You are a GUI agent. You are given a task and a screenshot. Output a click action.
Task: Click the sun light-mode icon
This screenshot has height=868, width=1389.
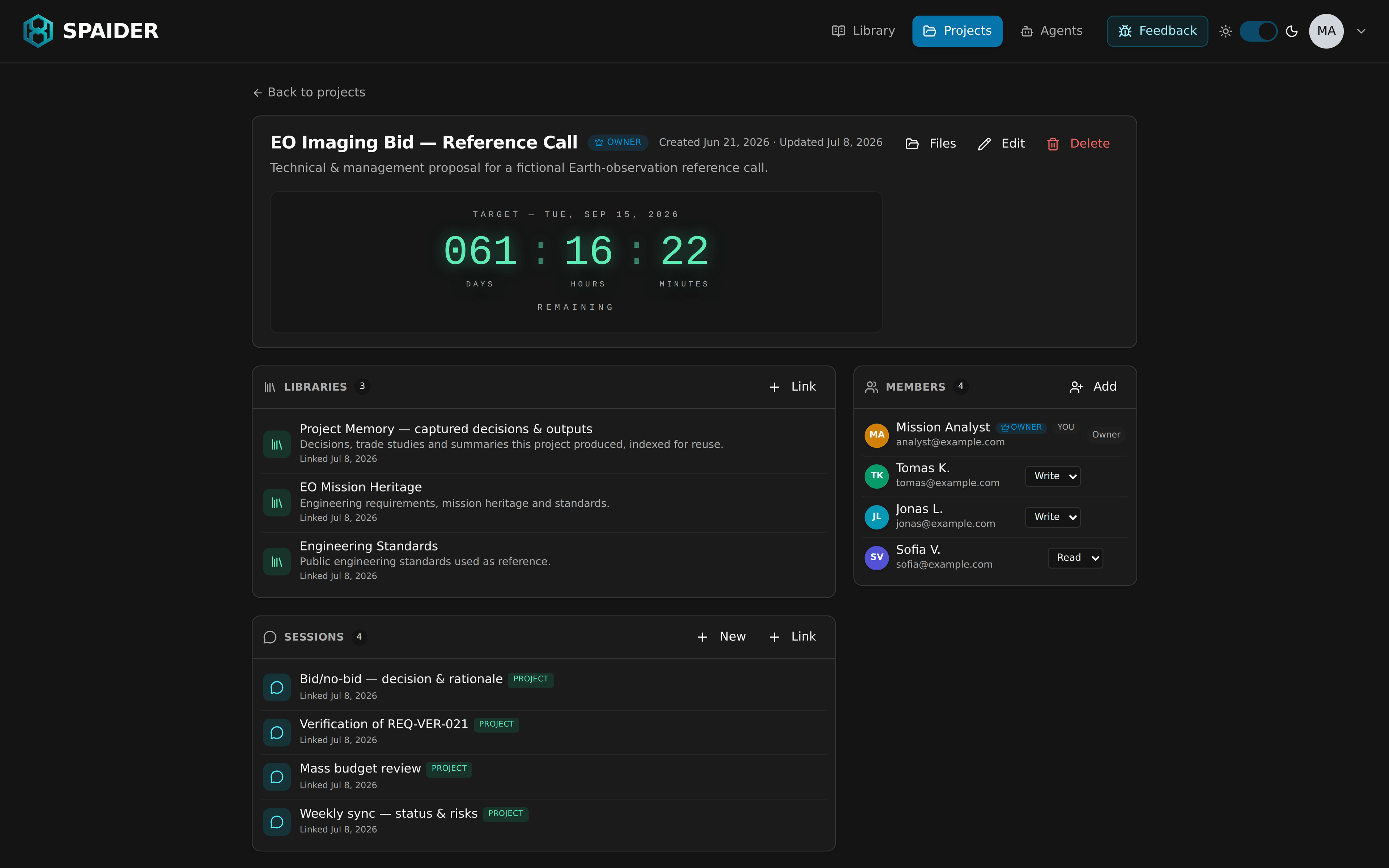[x=1226, y=31]
